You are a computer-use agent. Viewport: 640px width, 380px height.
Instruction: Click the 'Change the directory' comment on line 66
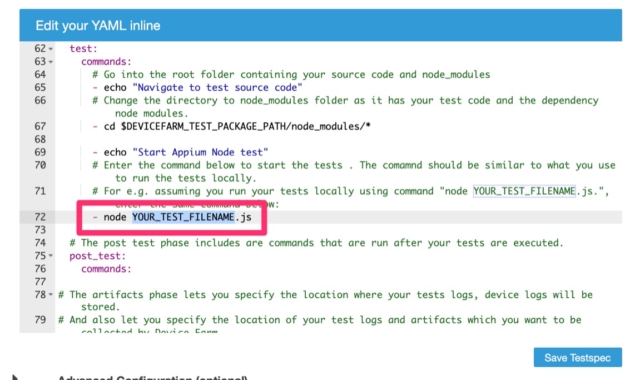click(x=345, y=107)
